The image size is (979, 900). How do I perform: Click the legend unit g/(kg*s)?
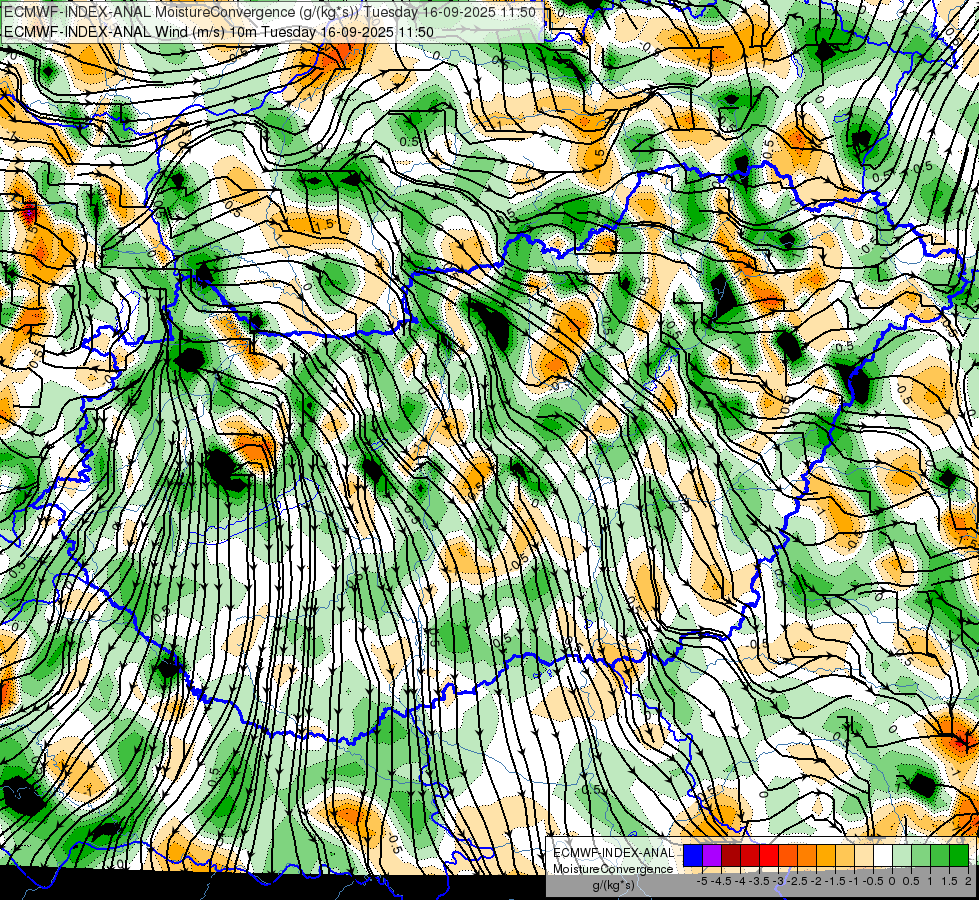pos(613,885)
